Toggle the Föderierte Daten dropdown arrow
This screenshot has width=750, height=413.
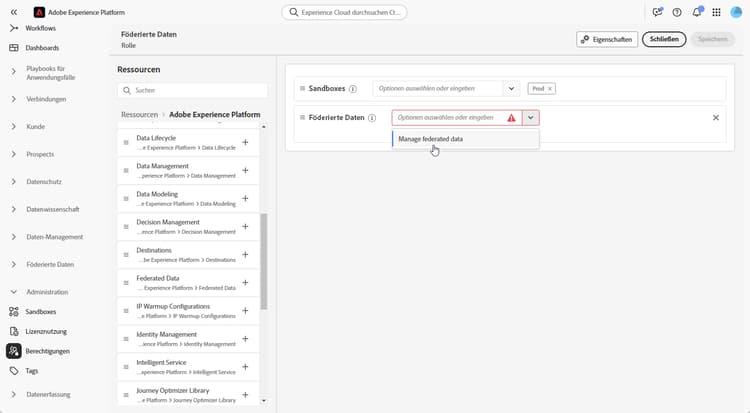(530, 118)
